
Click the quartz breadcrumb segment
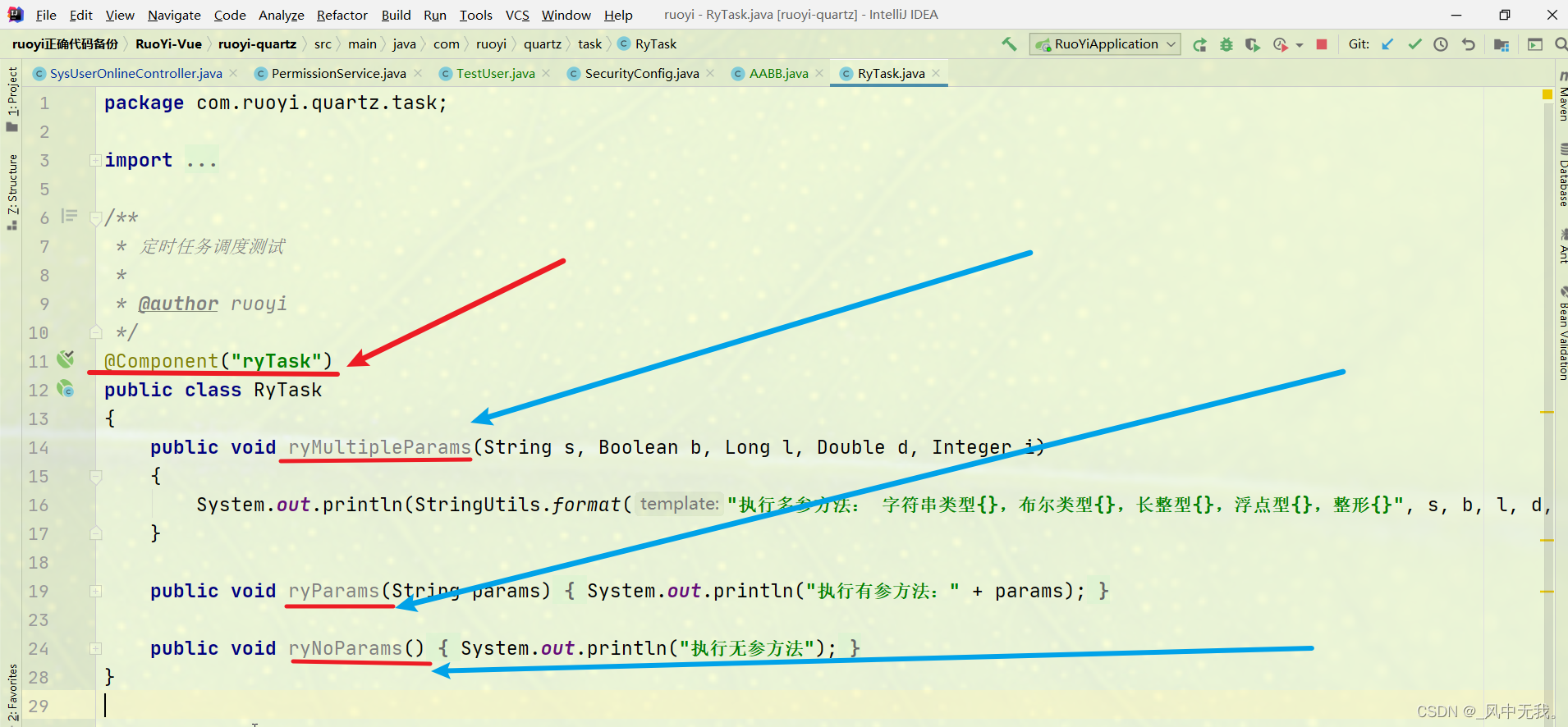click(x=543, y=44)
